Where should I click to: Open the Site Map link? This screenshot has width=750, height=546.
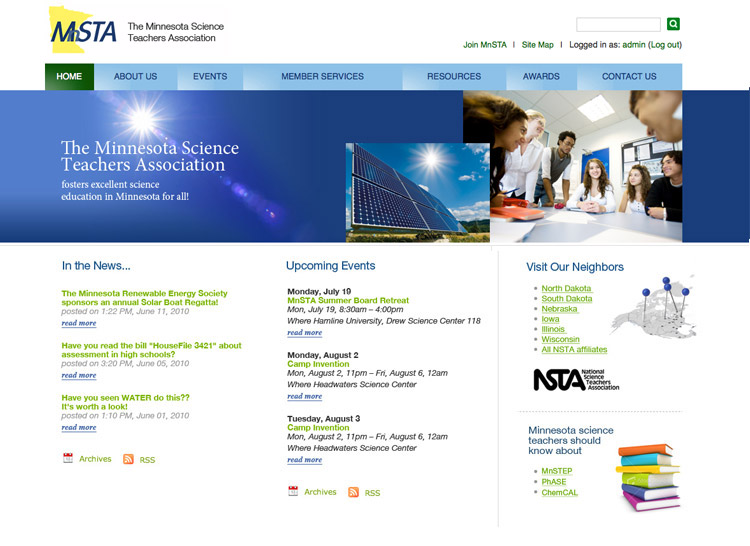point(538,44)
